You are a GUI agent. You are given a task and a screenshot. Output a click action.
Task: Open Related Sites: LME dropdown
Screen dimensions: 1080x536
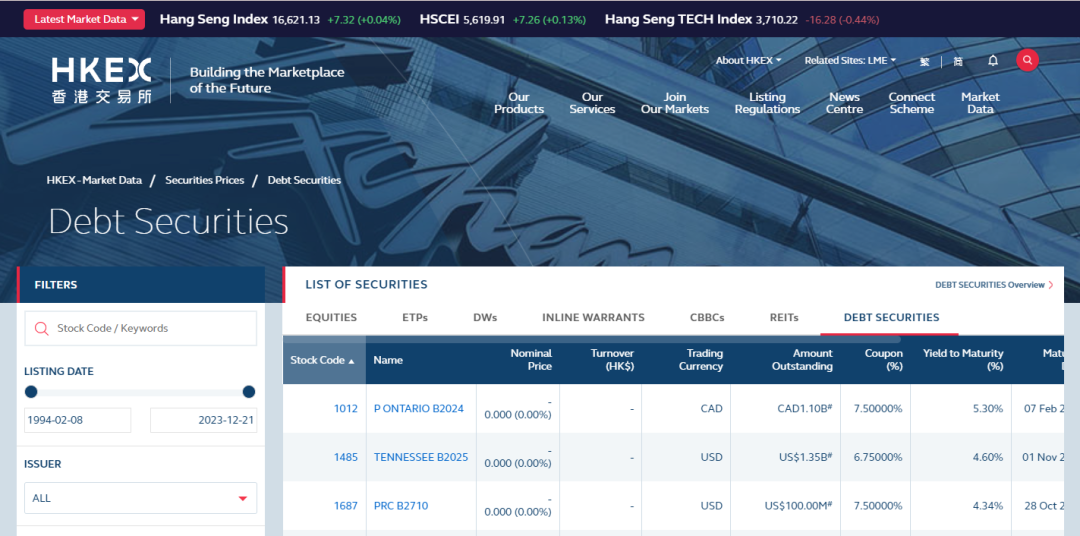pos(850,61)
